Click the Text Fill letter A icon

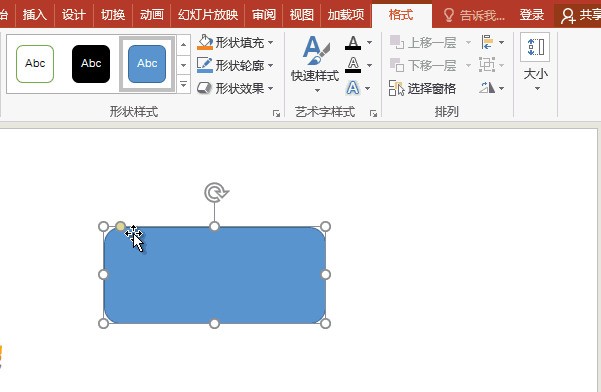(353, 42)
